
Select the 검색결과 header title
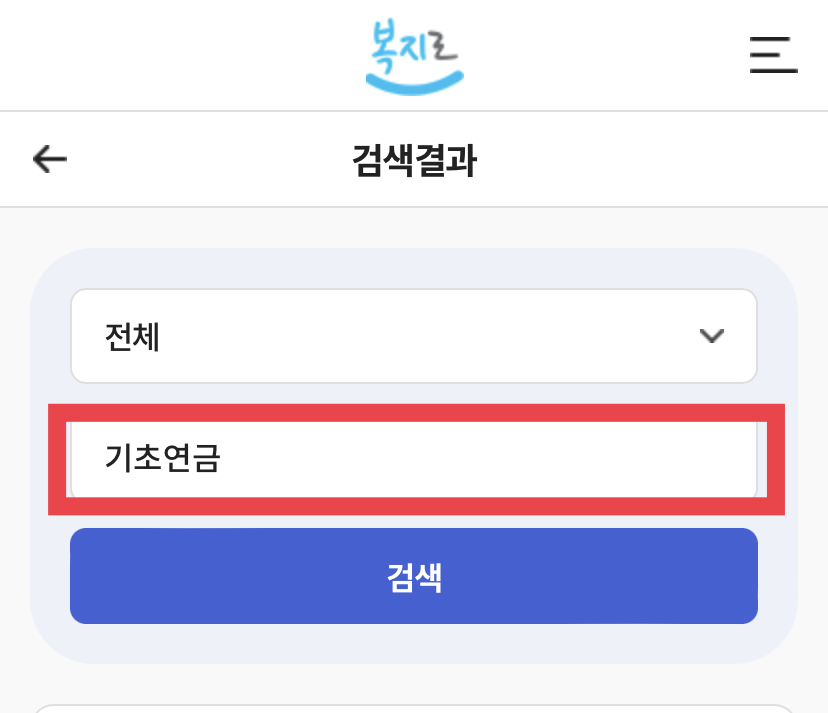414,157
